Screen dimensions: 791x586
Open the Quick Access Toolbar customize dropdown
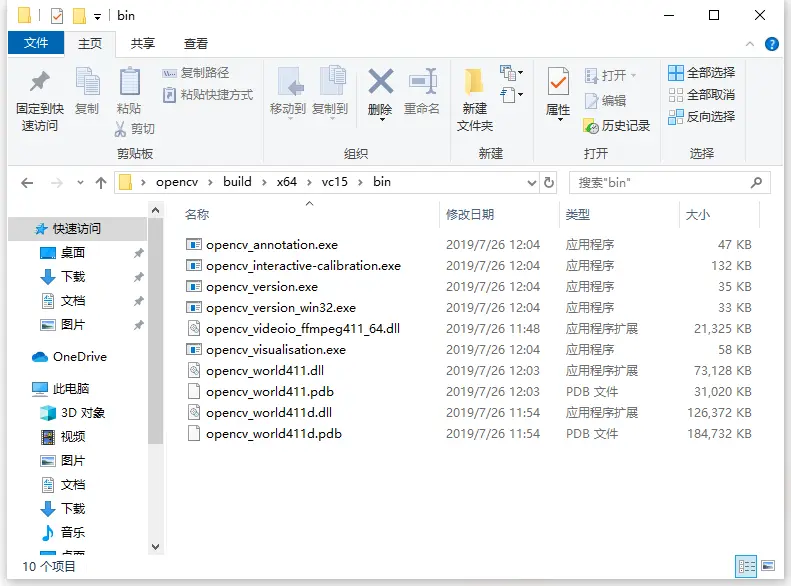coord(98,17)
